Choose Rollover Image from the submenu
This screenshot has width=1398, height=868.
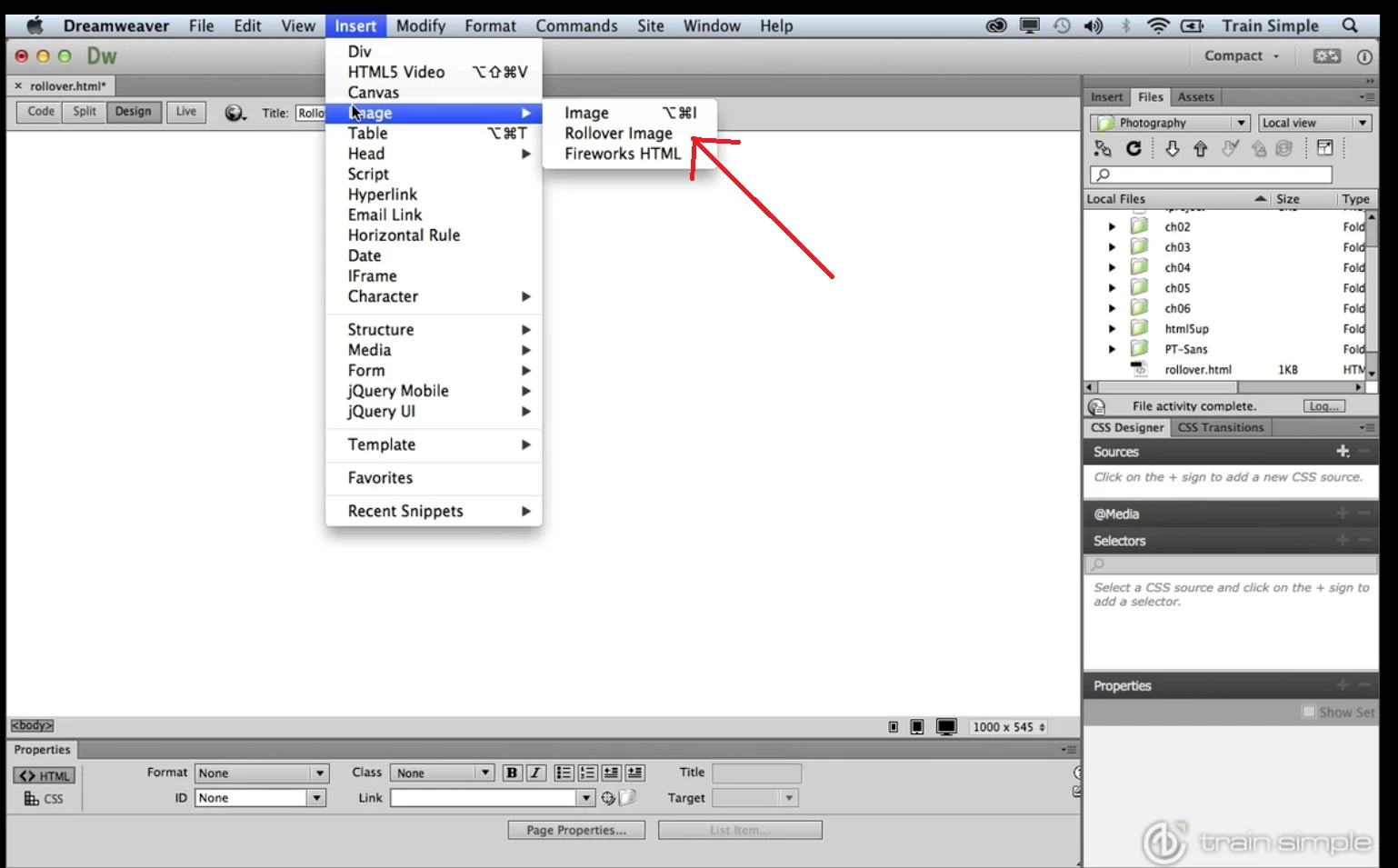tap(619, 134)
